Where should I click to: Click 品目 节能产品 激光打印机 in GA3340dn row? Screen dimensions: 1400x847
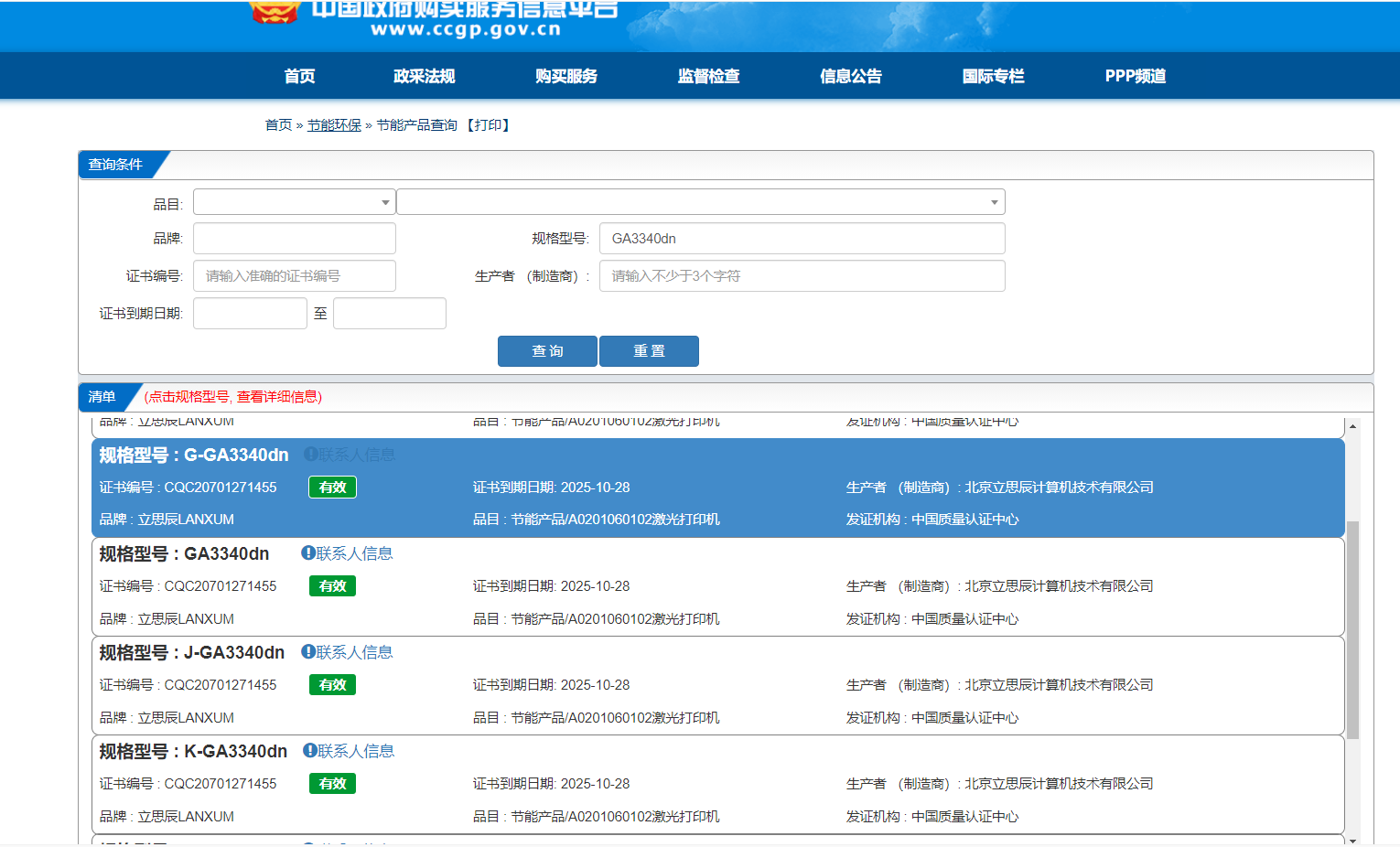tap(596, 619)
